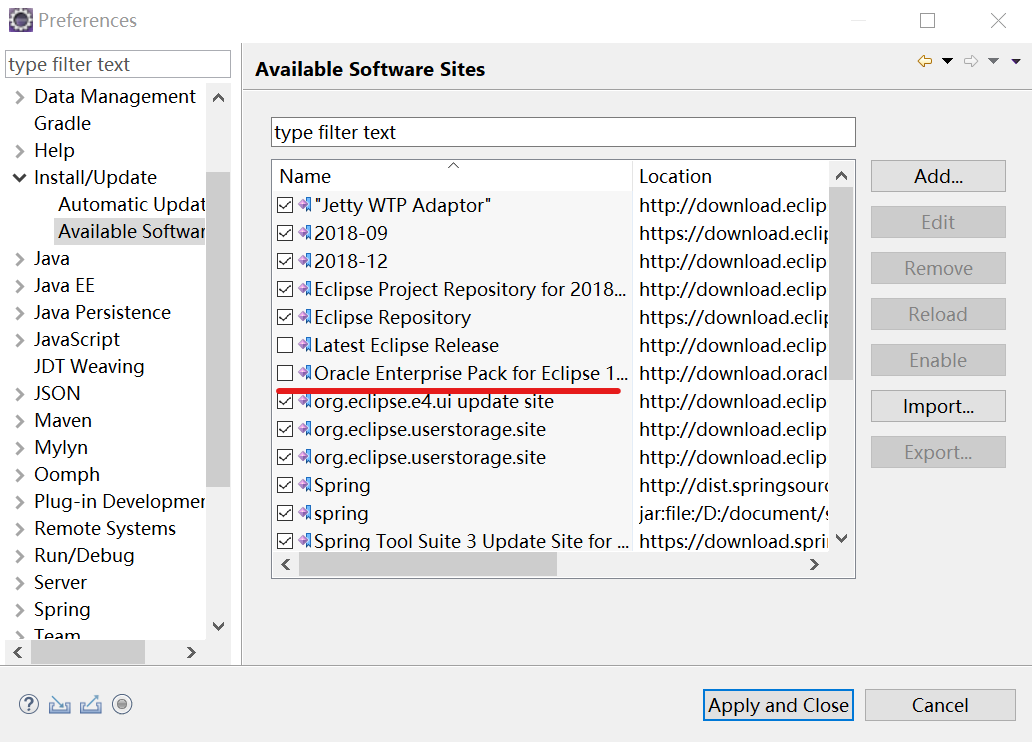Click the site icon beside Eclipse Project Repository for 2018
The image size is (1032, 742).
coord(305,288)
